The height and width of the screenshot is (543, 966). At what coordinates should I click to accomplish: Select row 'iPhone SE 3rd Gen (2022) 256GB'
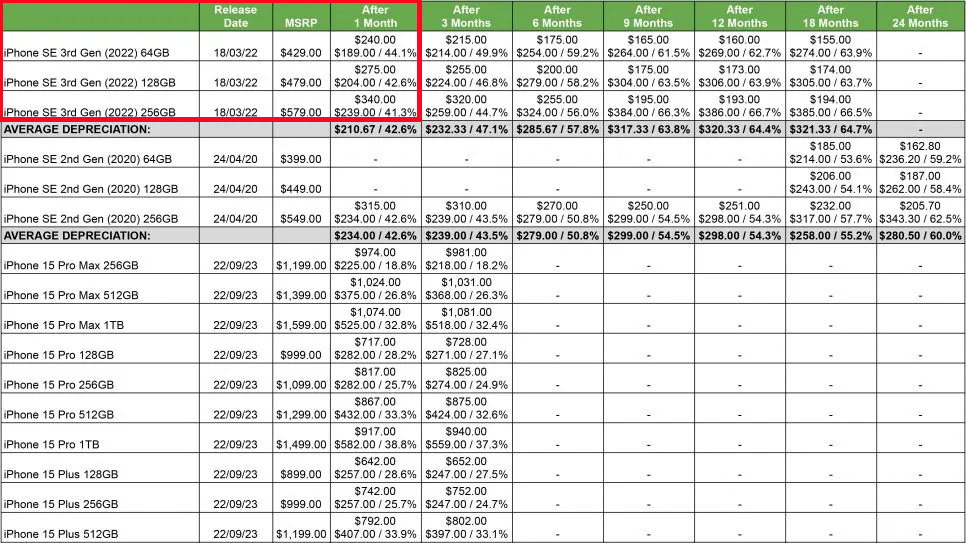(483, 106)
